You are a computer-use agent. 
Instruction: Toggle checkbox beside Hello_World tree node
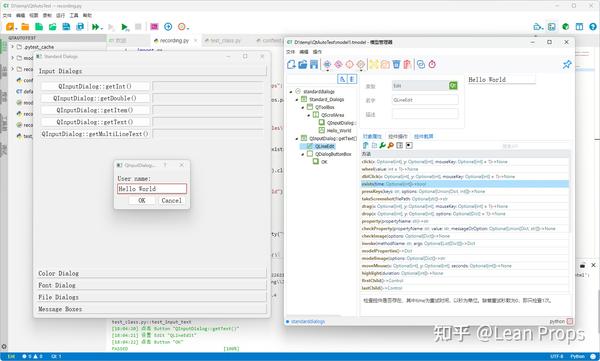pyautogui.click(x=322, y=130)
